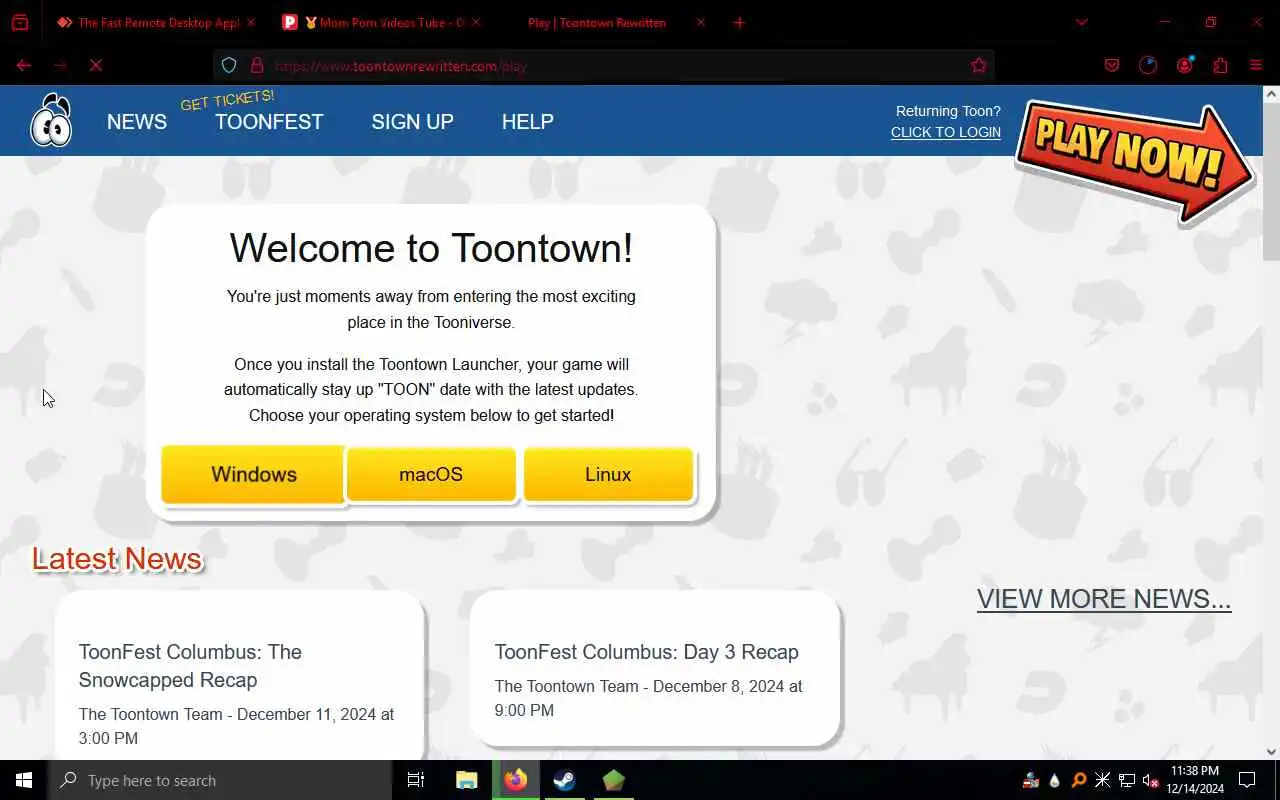Follow the VIEW MORE NEWS... link
Screen dimensions: 1280x800
(x=1104, y=598)
